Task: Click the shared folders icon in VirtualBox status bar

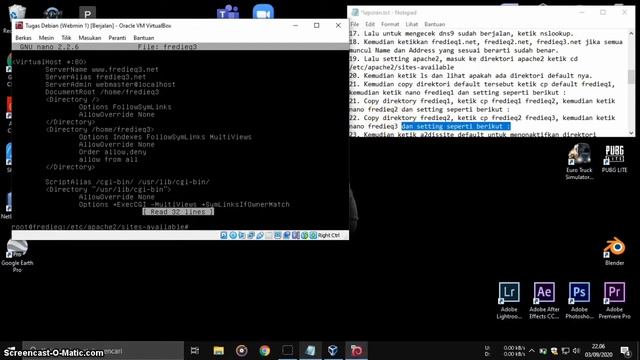Action: (269, 235)
